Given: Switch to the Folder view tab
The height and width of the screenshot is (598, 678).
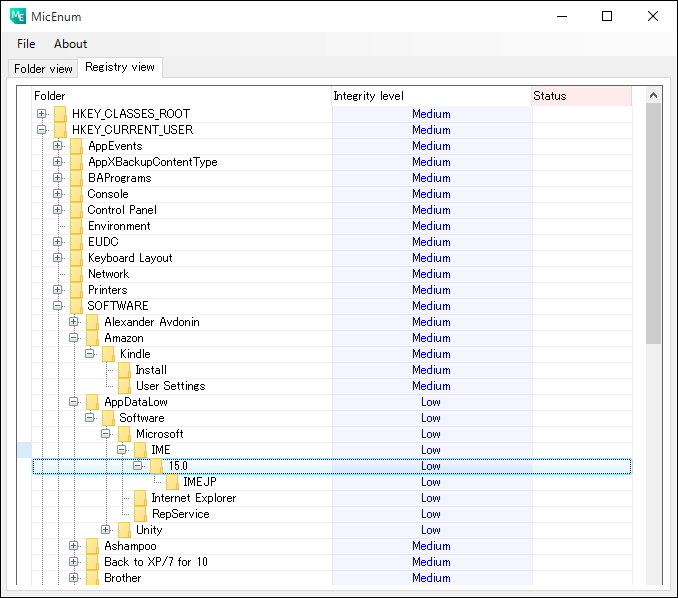Looking at the screenshot, I should [x=43, y=69].
